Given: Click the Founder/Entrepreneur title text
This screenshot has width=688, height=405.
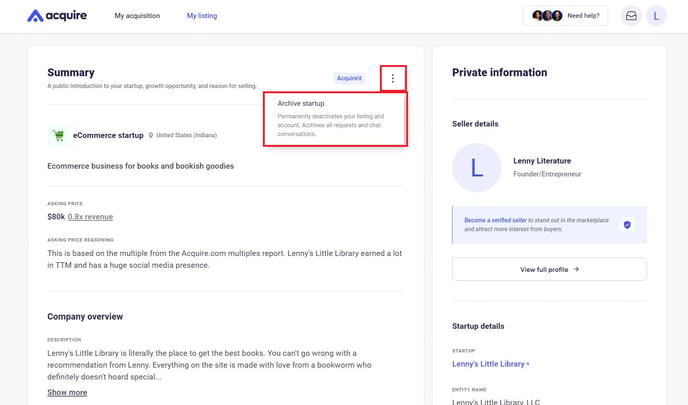Looking at the screenshot, I should point(547,174).
